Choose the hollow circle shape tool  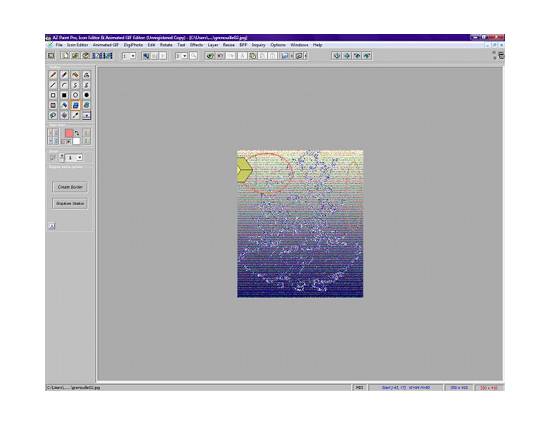click(75, 95)
